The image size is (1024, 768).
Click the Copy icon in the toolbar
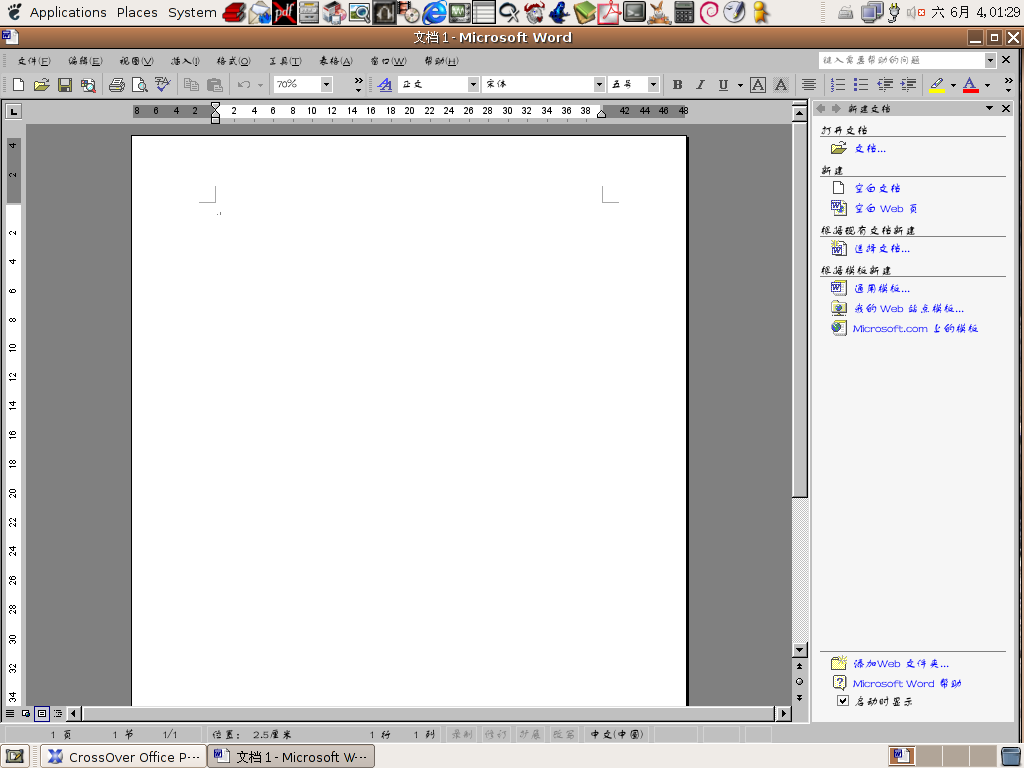tap(191, 84)
